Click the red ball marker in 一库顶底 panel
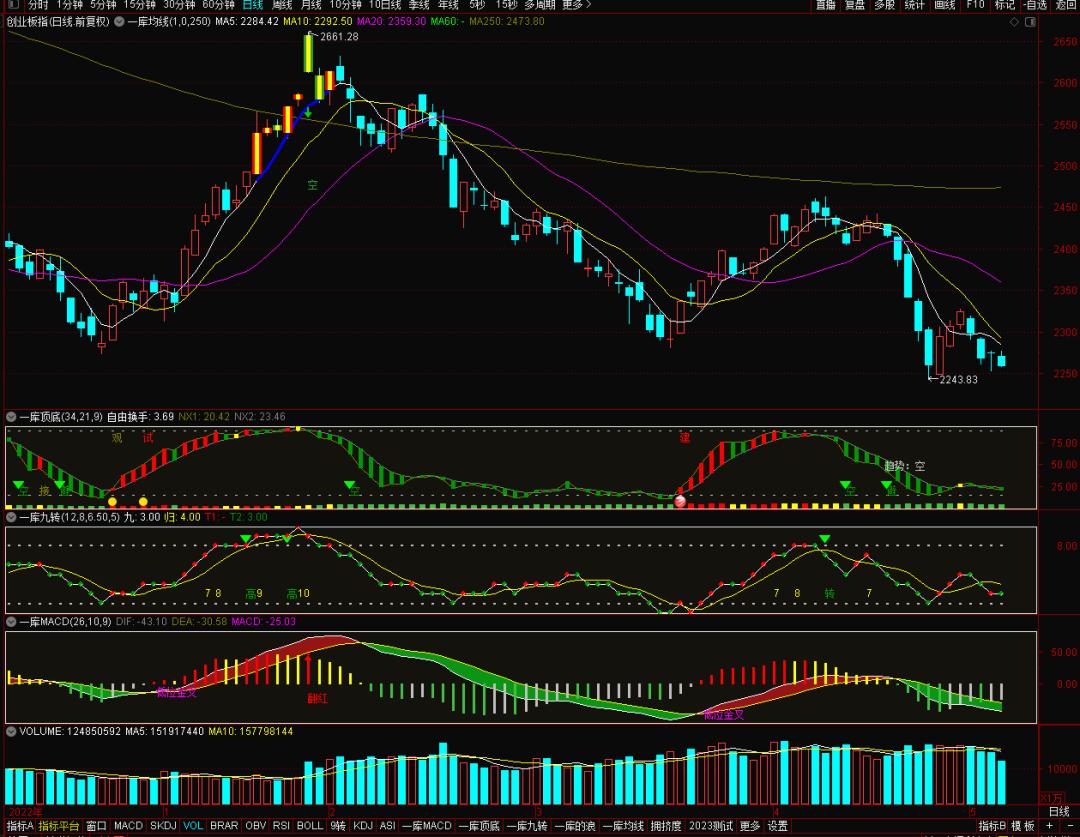Screen dimensions: 1080x837 pos(681,501)
